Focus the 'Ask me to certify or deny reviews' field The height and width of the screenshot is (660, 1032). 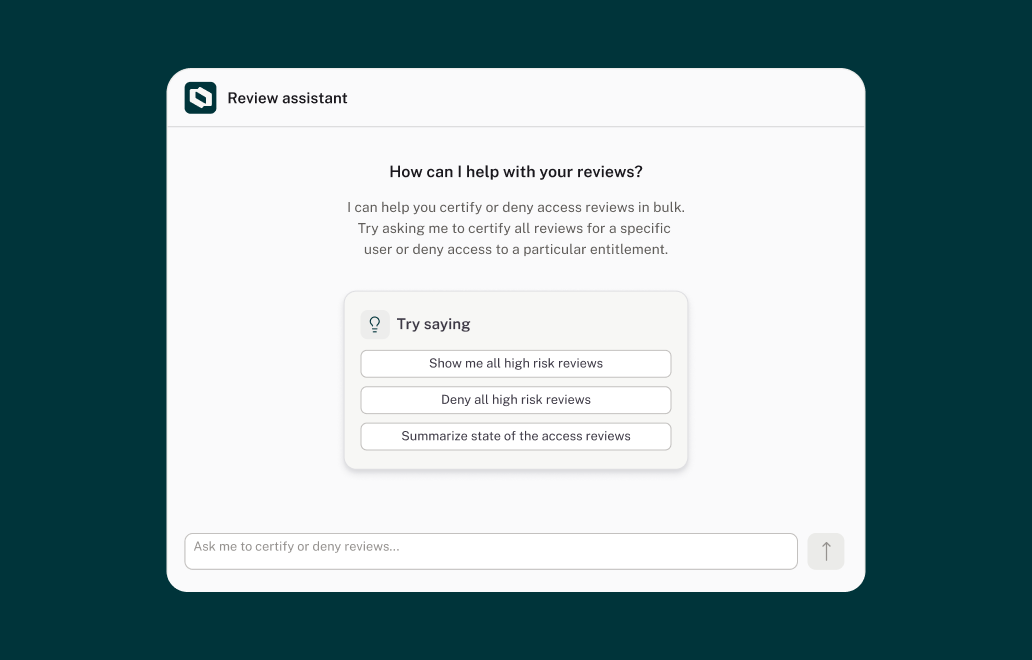point(491,551)
